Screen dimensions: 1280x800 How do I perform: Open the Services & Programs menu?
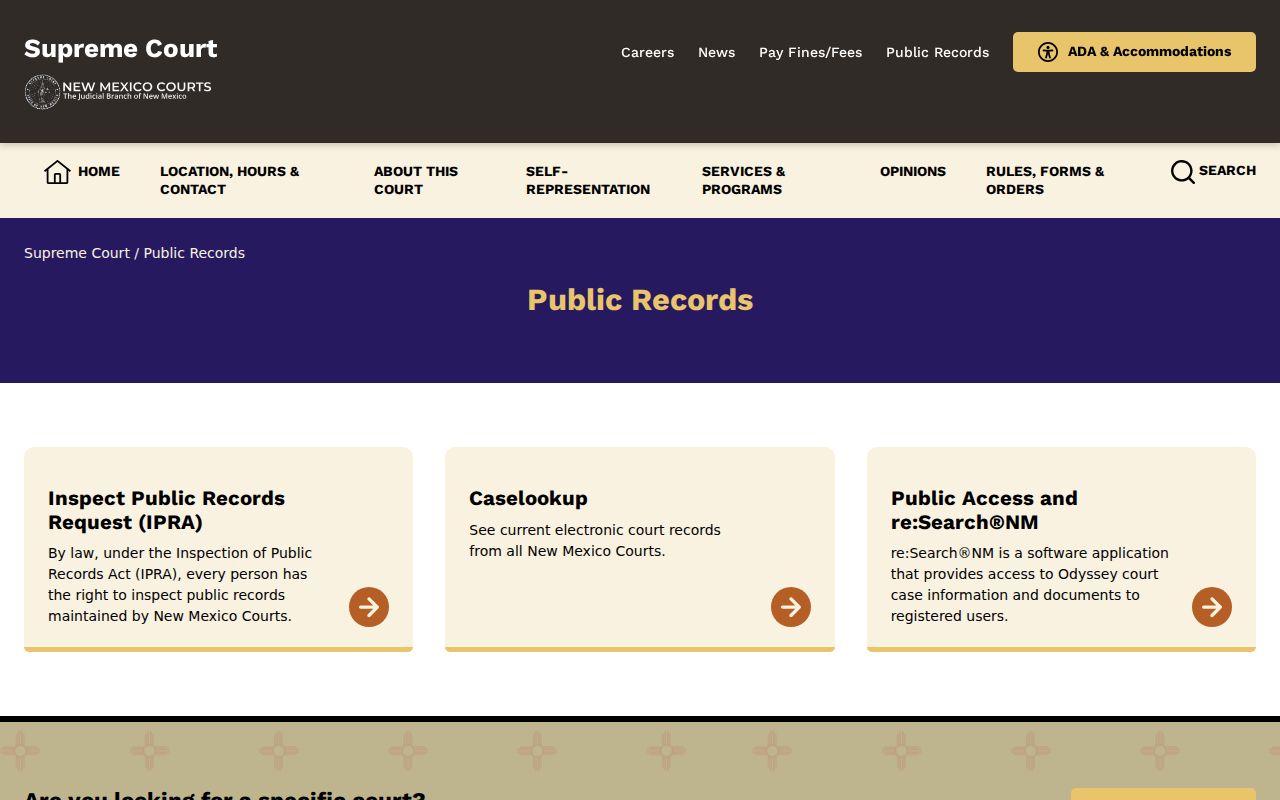coord(744,180)
